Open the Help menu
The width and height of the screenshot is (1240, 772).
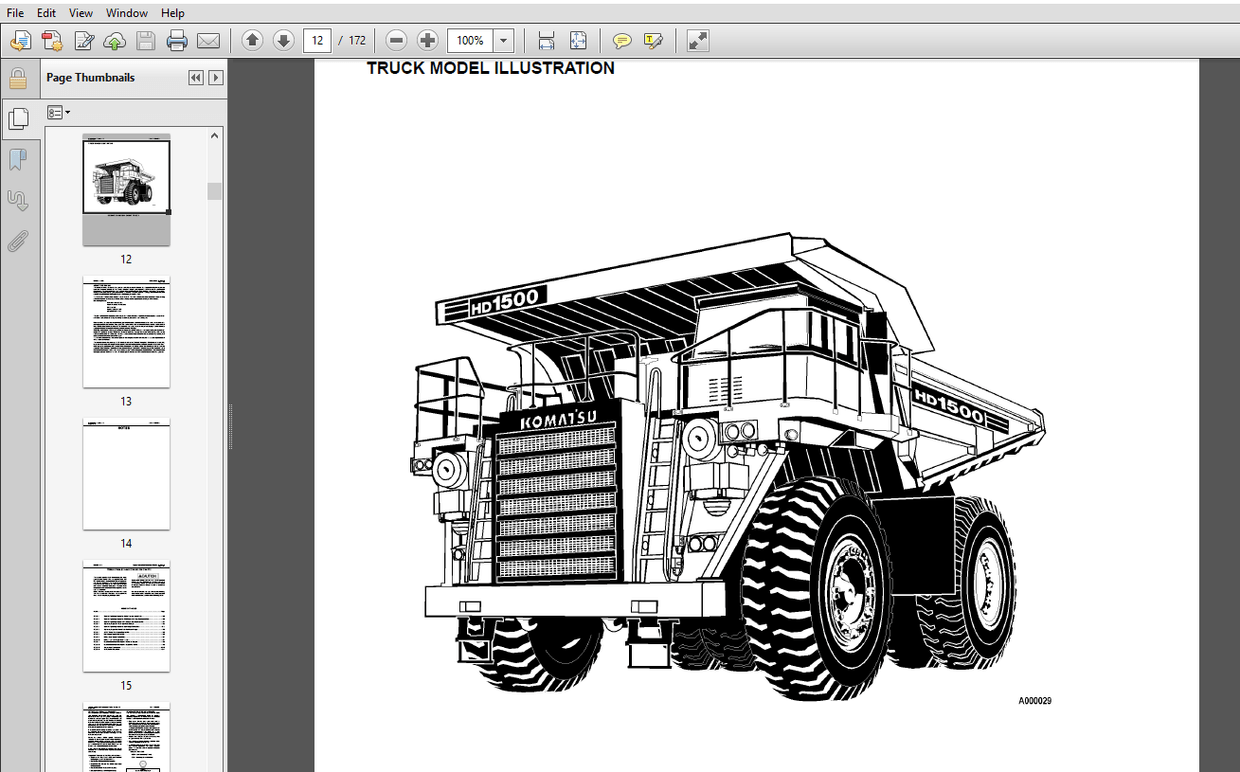point(172,13)
